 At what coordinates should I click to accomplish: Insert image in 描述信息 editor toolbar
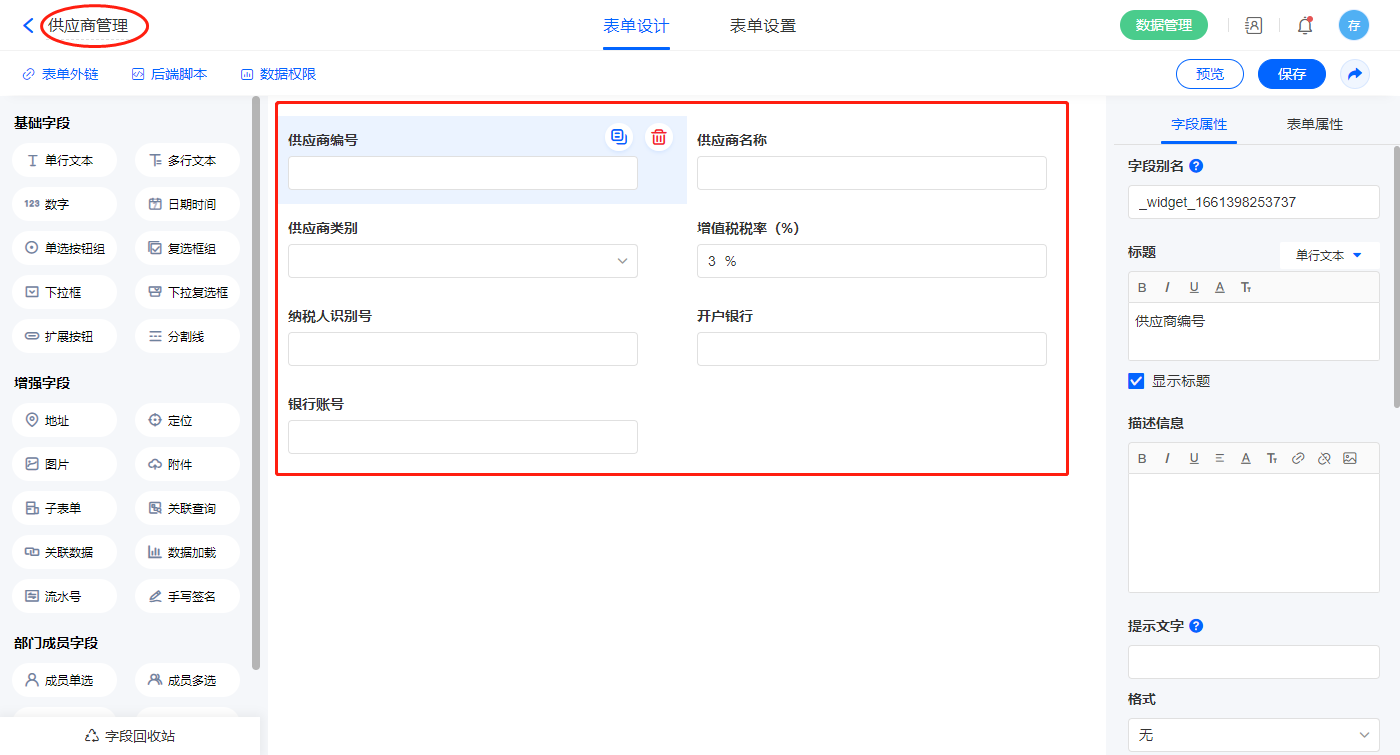click(1350, 459)
